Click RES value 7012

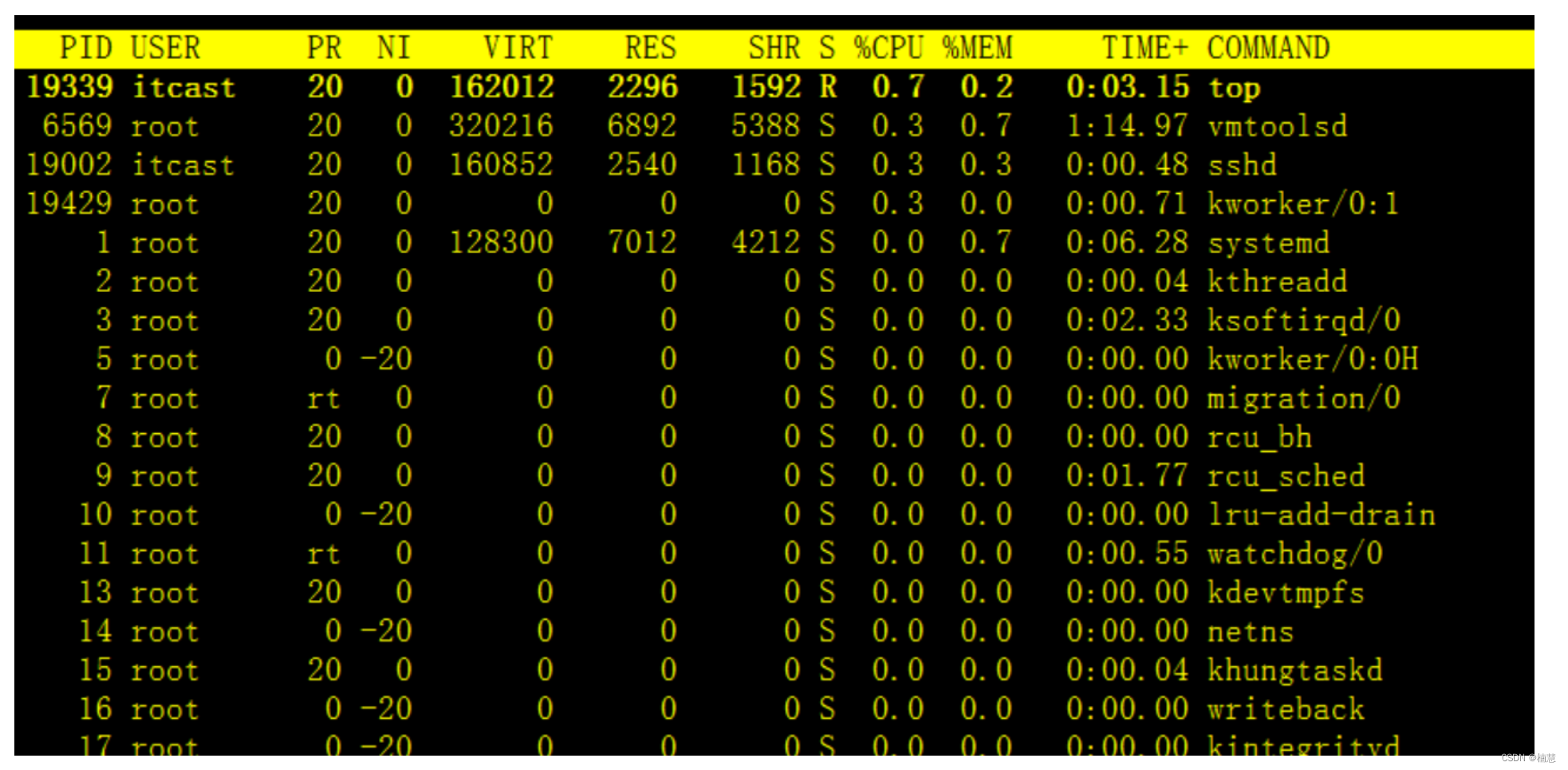click(x=642, y=243)
